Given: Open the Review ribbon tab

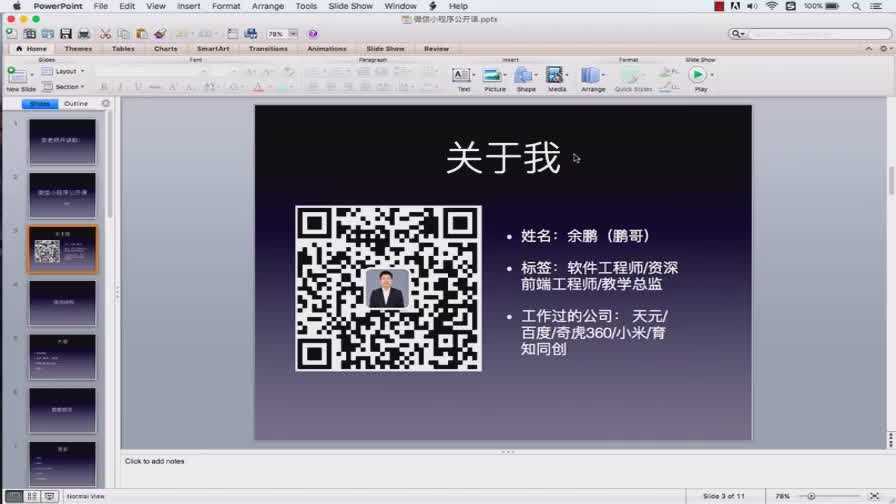Looking at the screenshot, I should [x=436, y=49].
